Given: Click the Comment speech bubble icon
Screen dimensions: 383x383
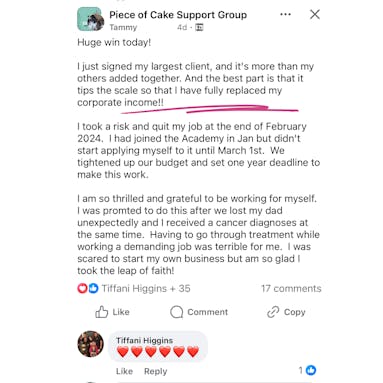Looking at the screenshot, I should click(x=176, y=312).
